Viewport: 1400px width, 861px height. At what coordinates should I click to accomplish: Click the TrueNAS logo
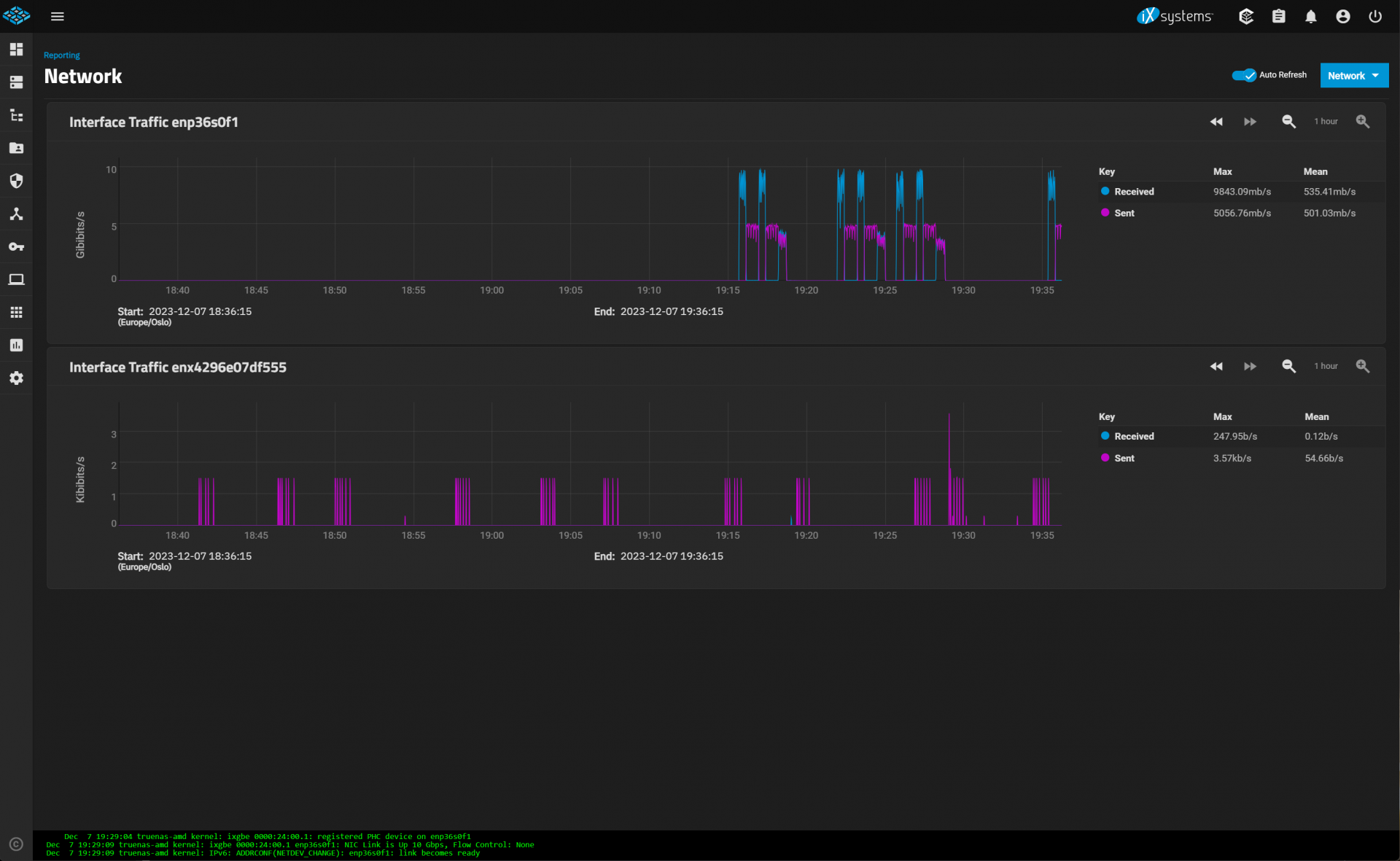point(16,15)
